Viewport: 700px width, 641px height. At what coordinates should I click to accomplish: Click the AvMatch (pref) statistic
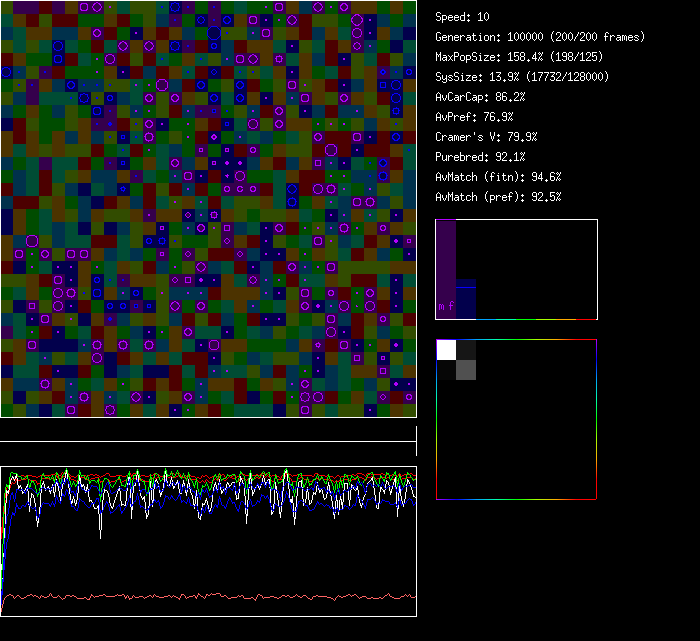coord(498,197)
